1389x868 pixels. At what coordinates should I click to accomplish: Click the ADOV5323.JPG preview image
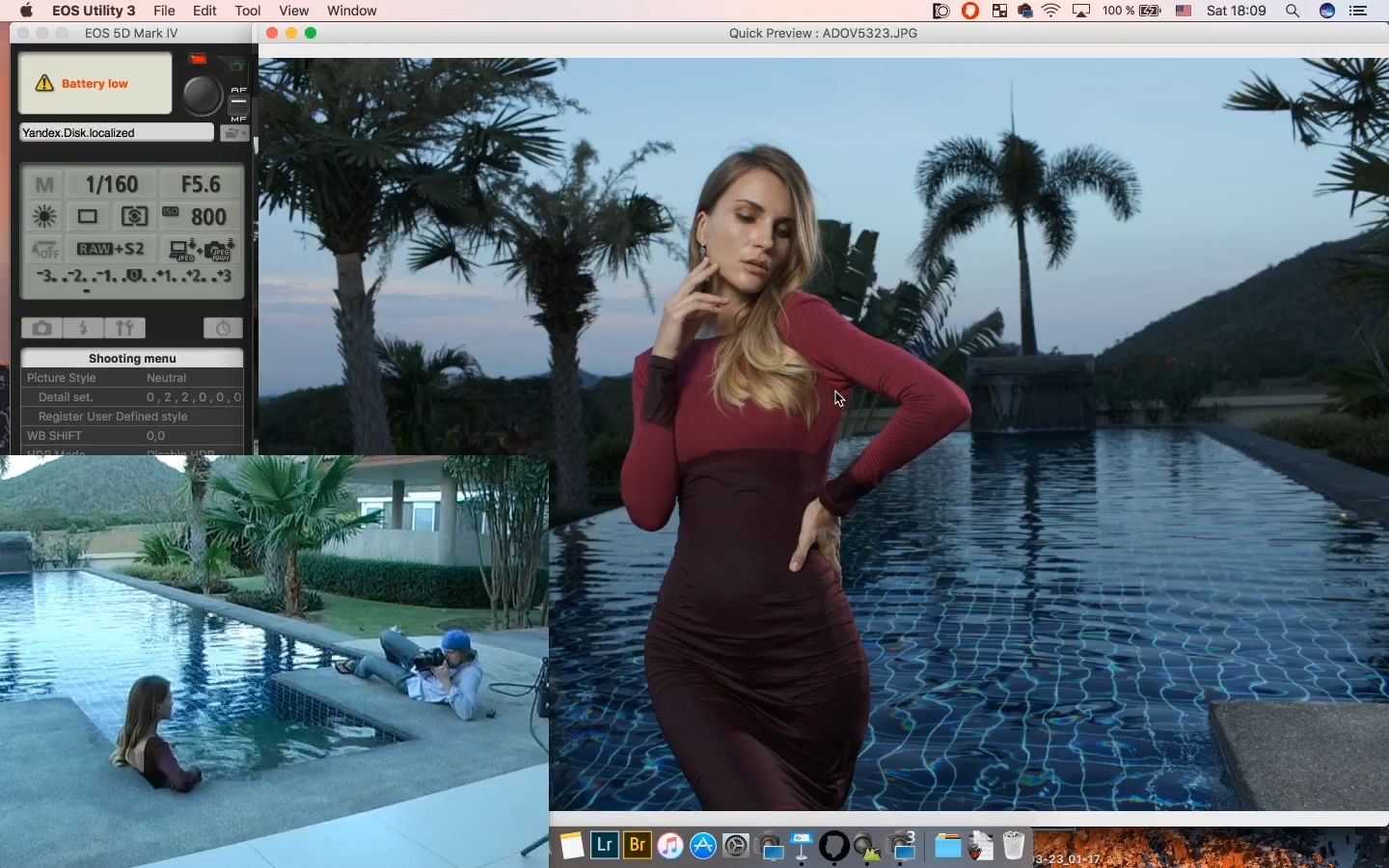[x=824, y=434]
